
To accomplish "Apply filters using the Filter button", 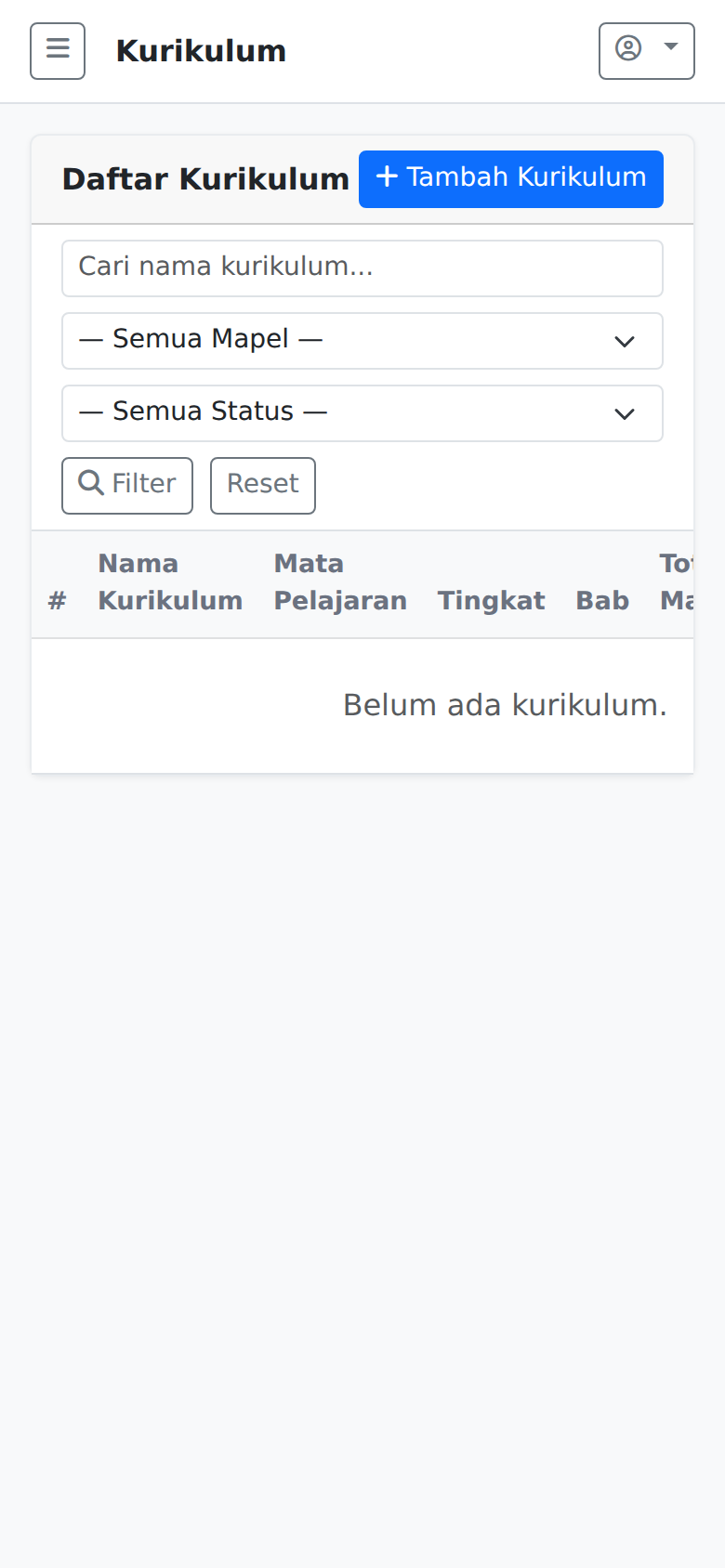I will 126,485.
